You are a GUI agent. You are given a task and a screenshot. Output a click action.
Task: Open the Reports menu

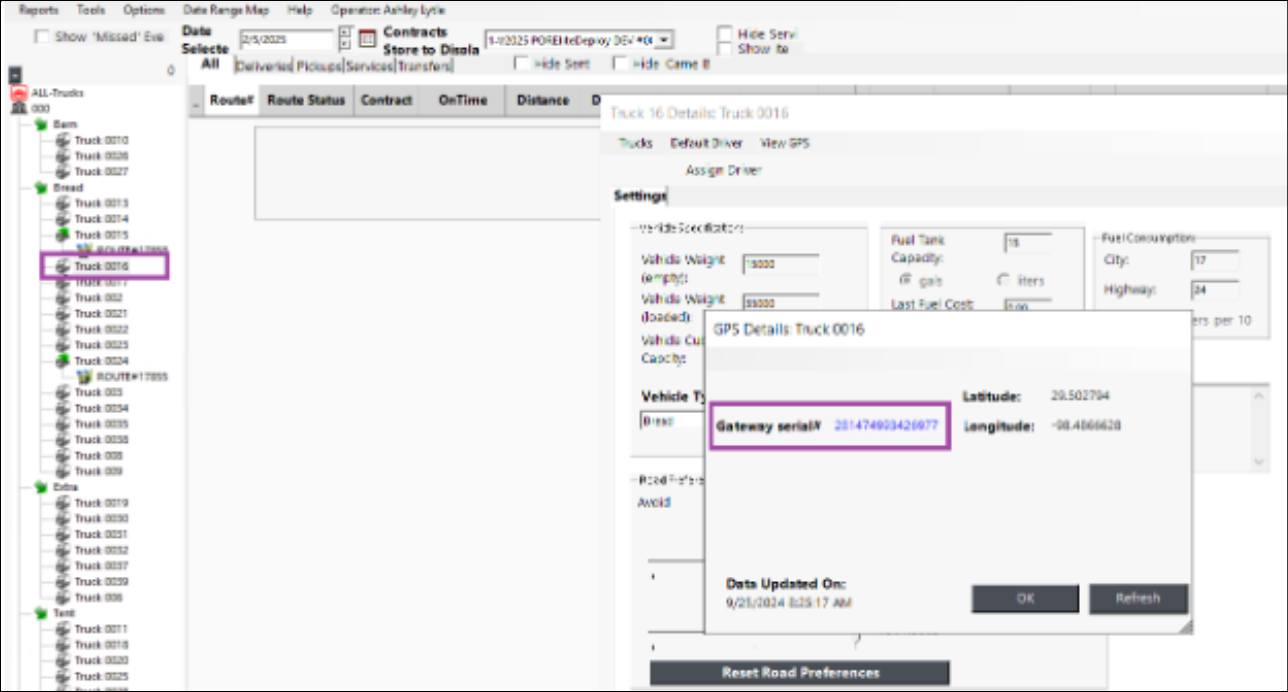[x=39, y=9]
